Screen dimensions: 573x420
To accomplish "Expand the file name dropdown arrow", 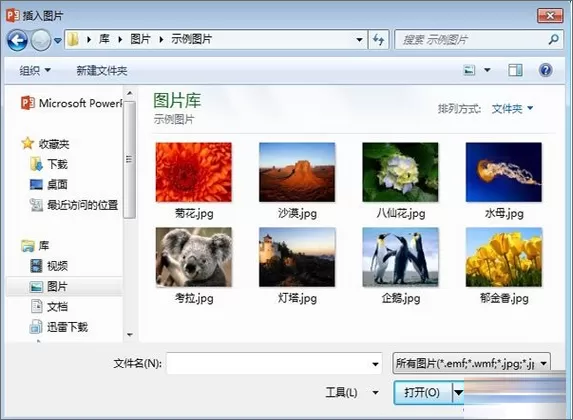I will click(375, 364).
